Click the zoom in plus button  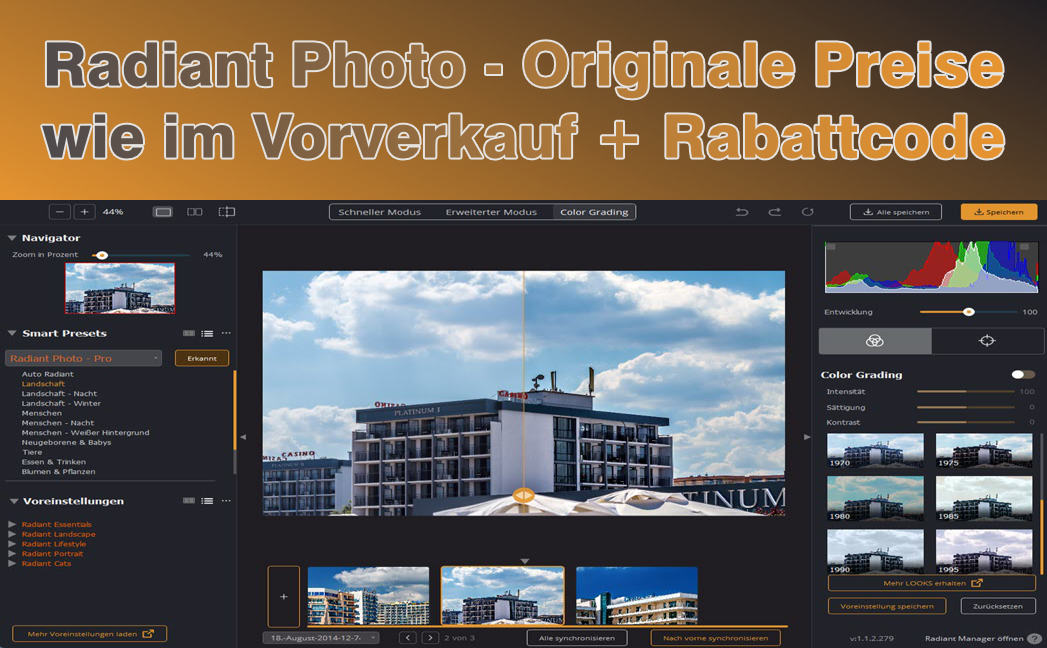click(84, 212)
